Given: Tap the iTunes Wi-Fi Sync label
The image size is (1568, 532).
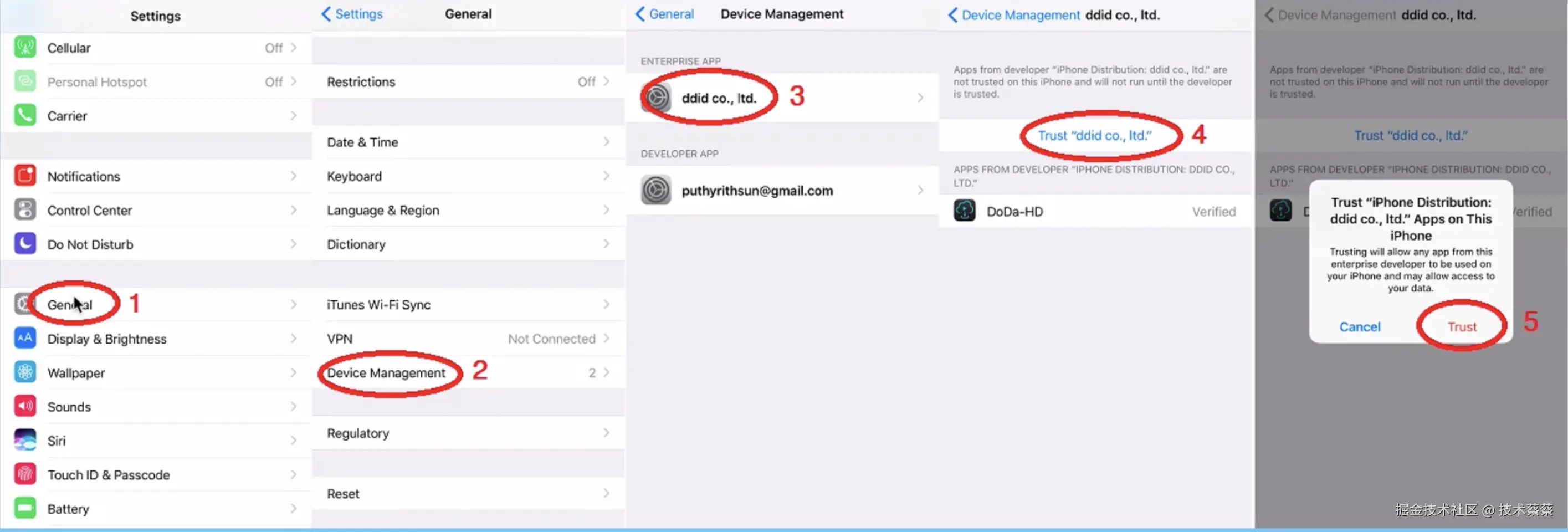Looking at the screenshot, I should pyautogui.click(x=378, y=304).
